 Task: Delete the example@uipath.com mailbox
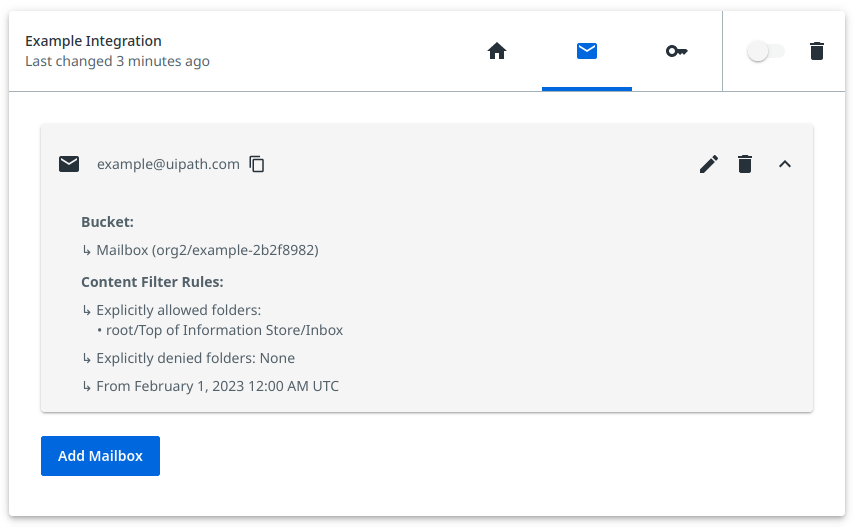745,164
